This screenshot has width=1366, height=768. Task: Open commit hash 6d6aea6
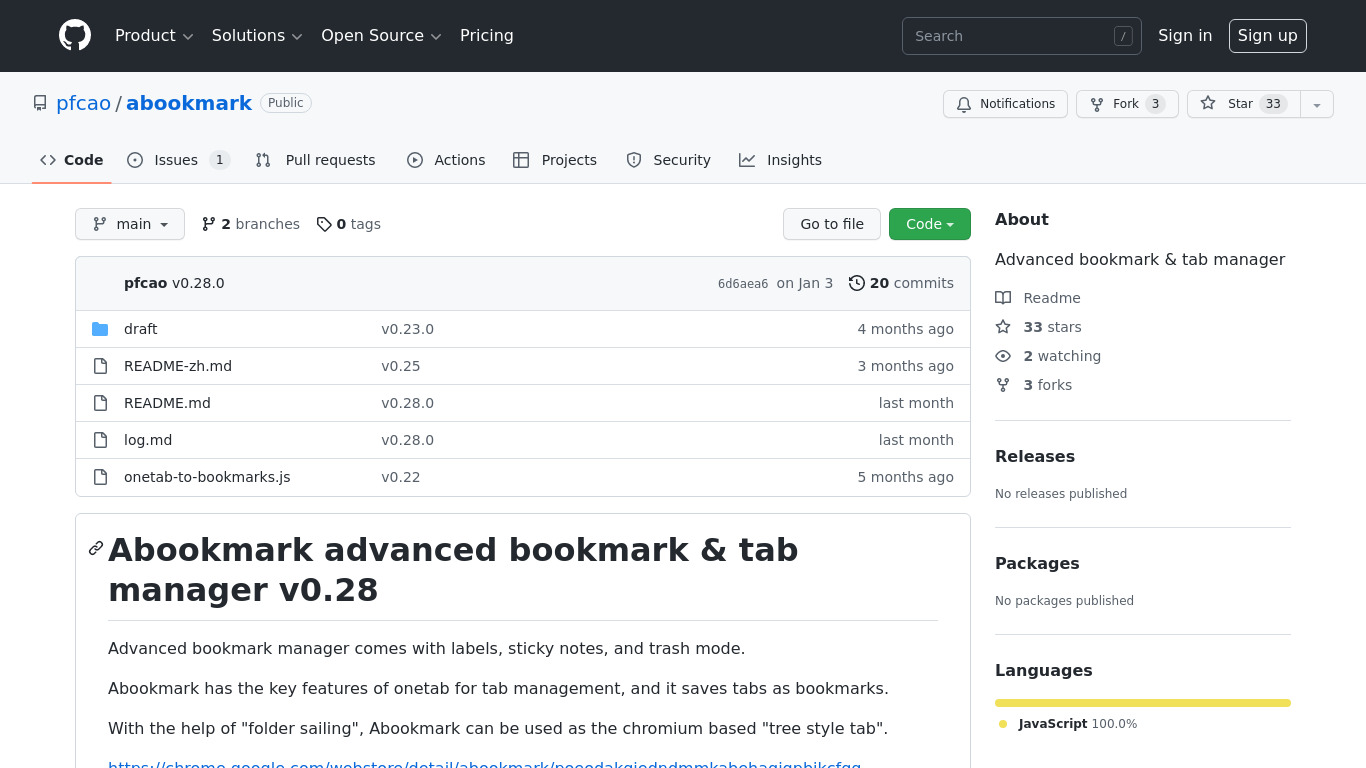pyautogui.click(x=743, y=284)
